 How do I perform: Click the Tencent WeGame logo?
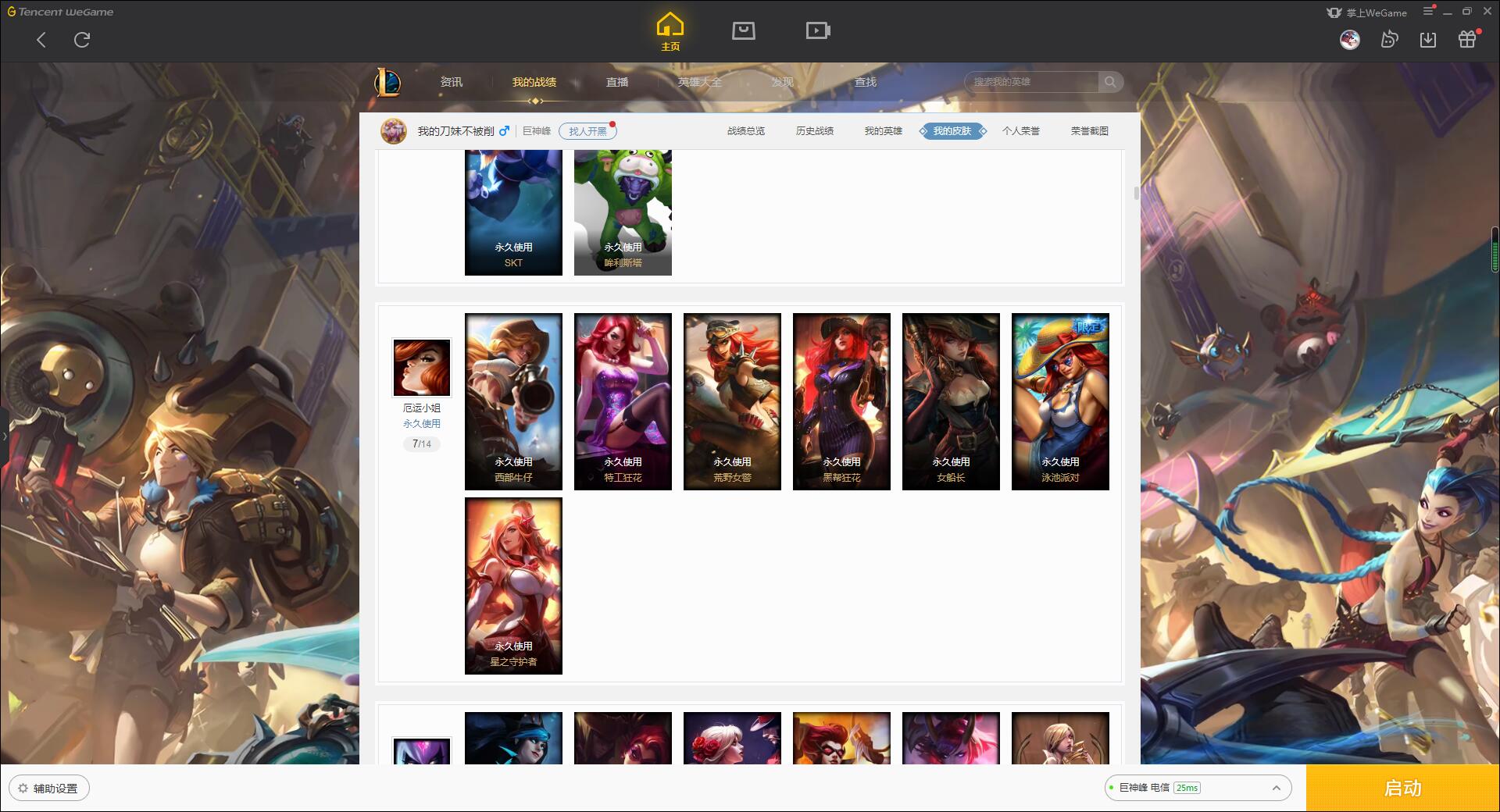click(60, 12)
